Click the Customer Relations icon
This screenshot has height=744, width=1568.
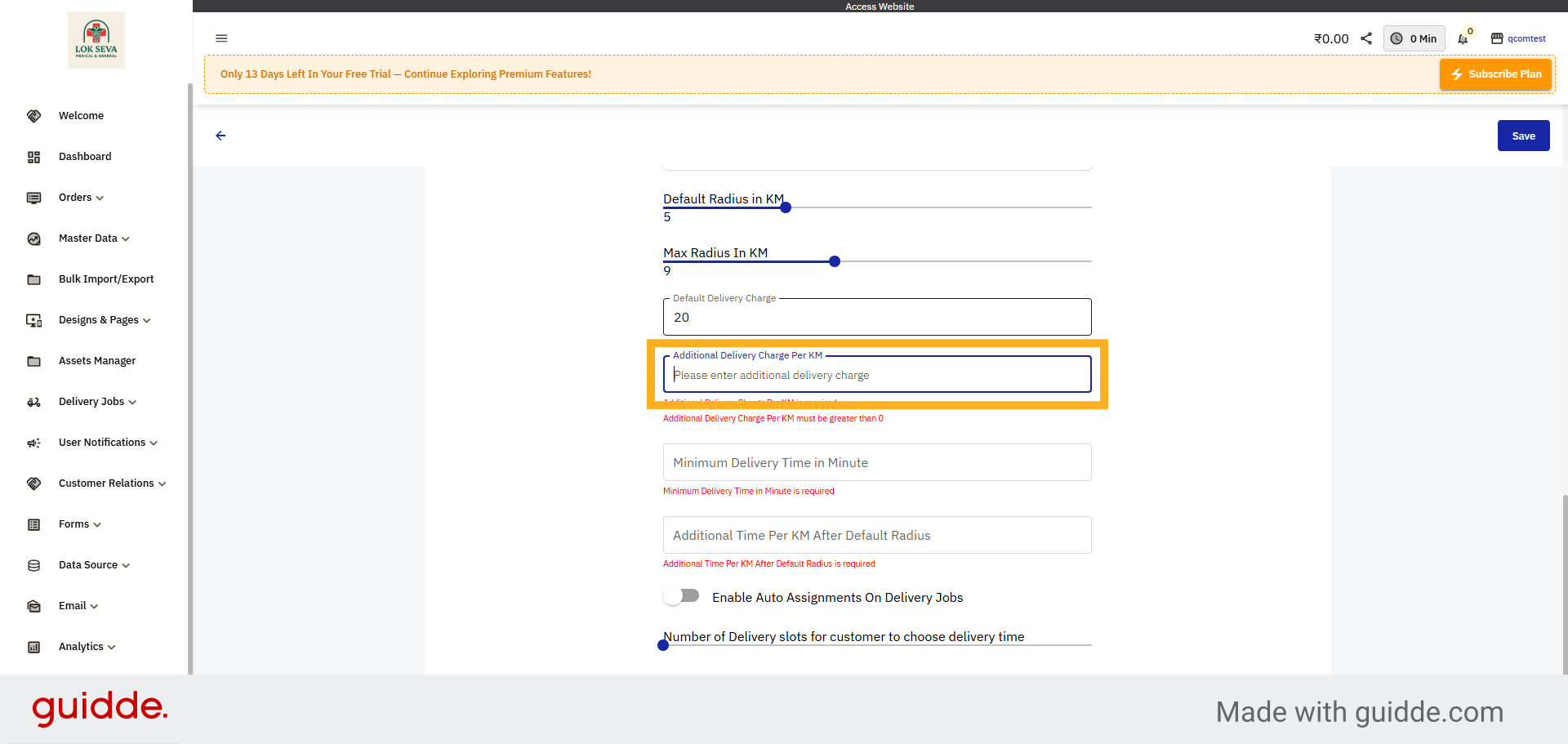[33, 483]
